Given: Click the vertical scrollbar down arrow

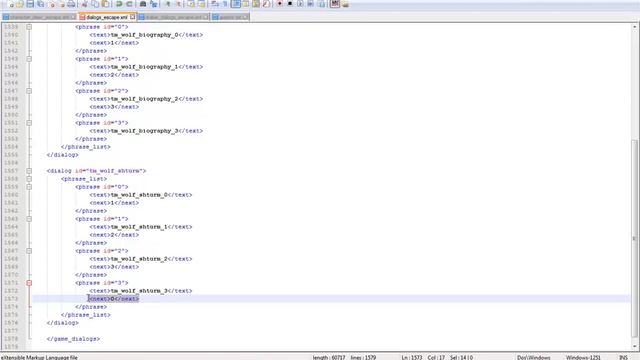Looking at the screenshot, I should point(635,347).
